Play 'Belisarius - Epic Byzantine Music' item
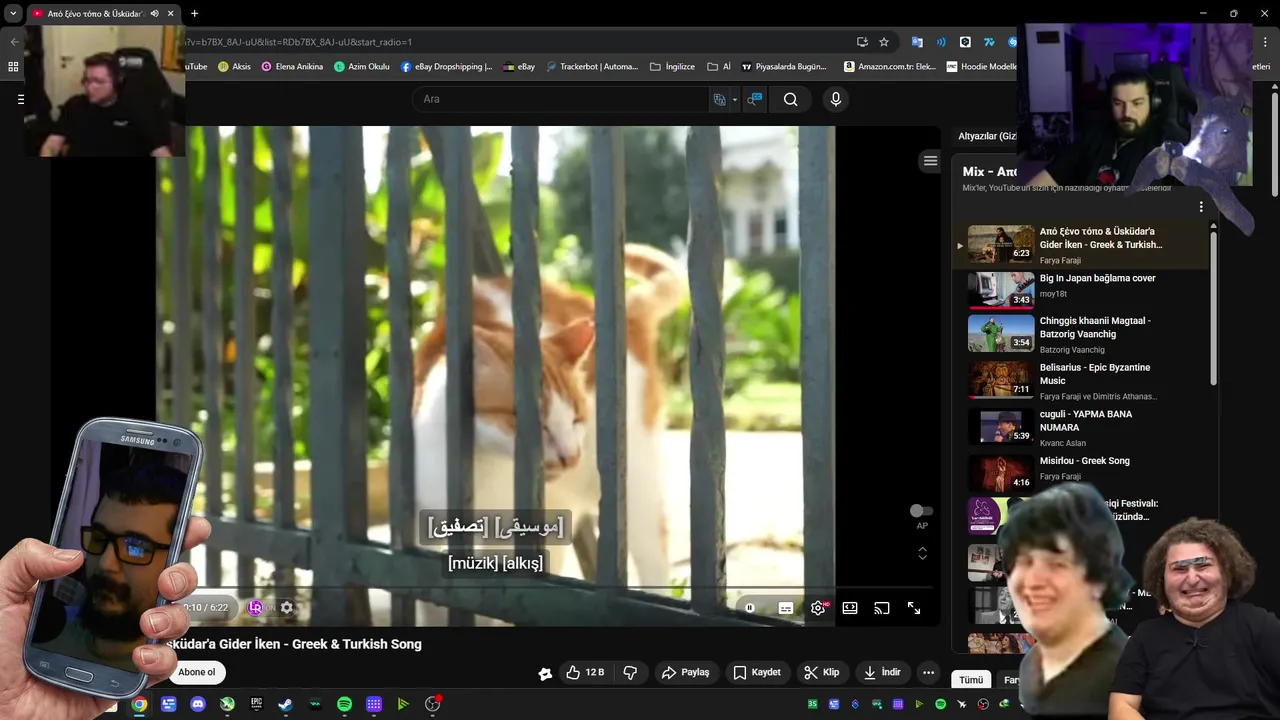Screen dimensions: 1280x720 click(1080, 381)
